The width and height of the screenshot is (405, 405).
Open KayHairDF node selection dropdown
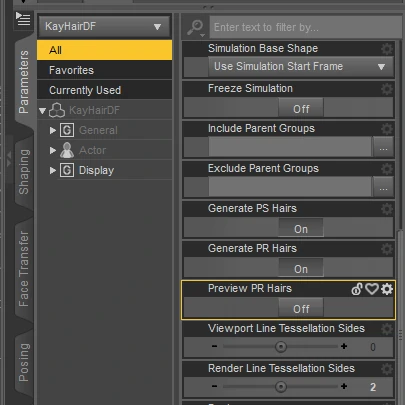click(104, 26)
